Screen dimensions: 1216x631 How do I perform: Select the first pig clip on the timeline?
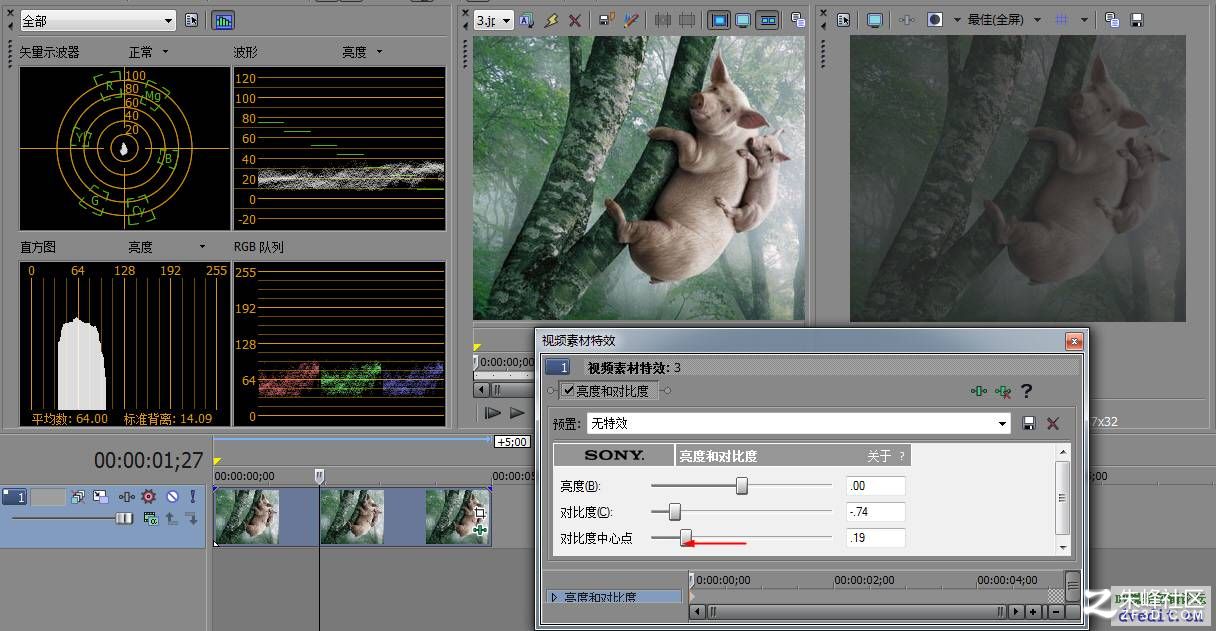coord(247,516)
